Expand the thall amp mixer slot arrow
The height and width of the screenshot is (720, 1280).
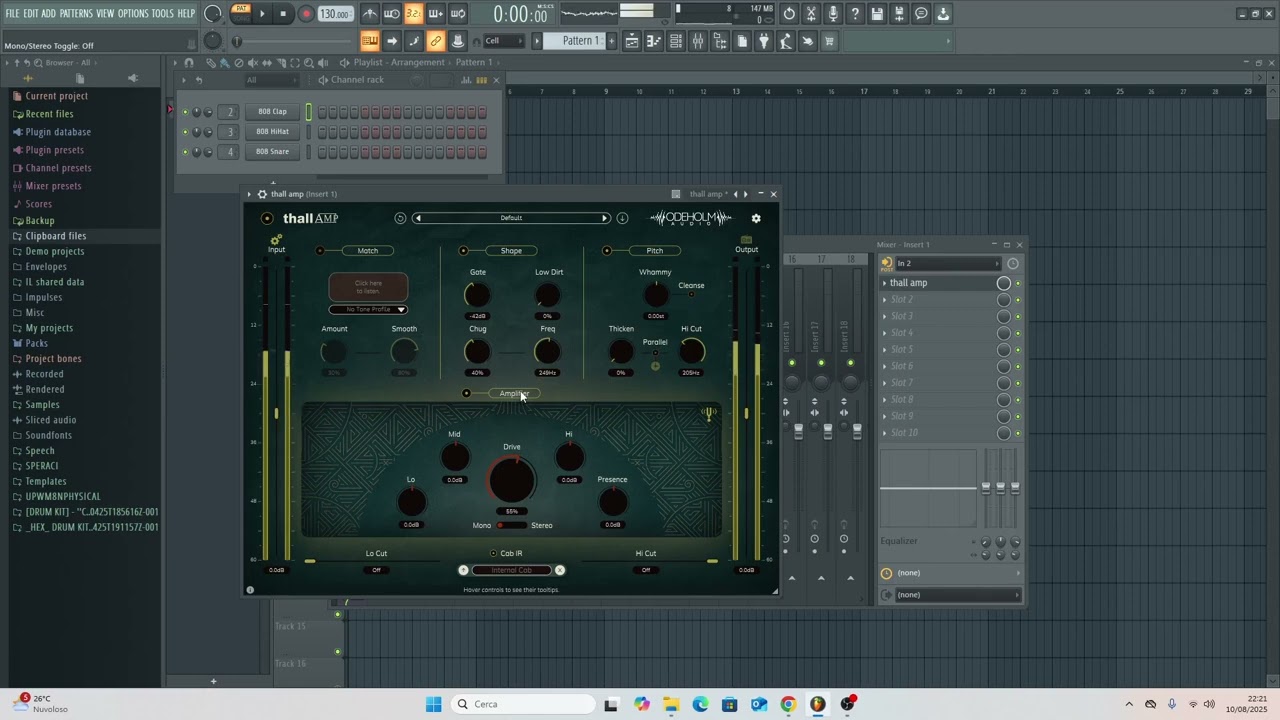pyautogui.click(x=885, y=283)
